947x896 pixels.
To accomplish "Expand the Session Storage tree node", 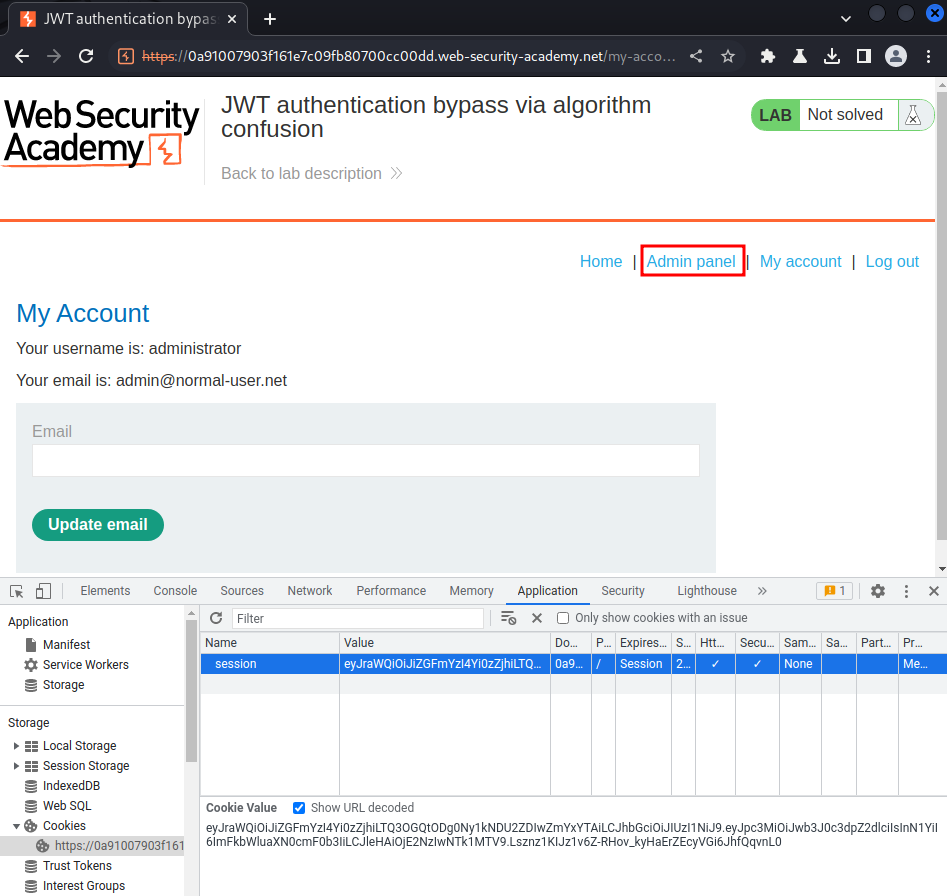I will (x=16, y=766).
